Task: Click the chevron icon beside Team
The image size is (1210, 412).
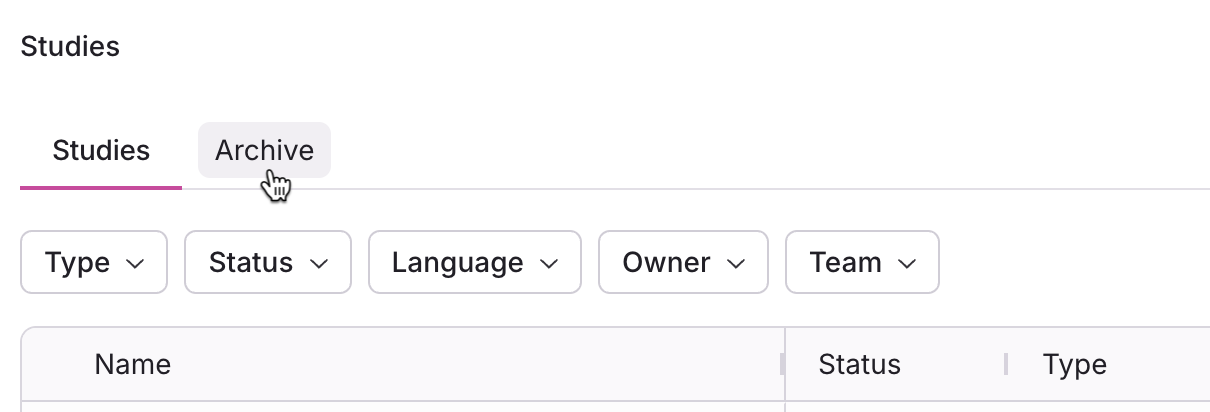Action: click(x=907, y=263)
